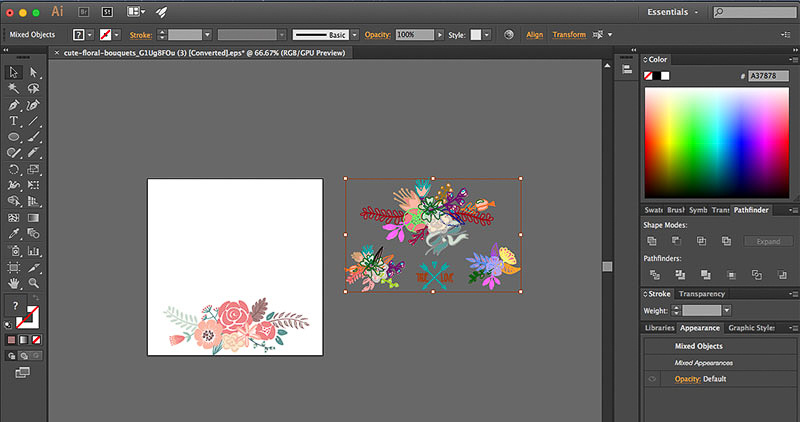Switch to Draw Behind mode
Screen dimensions: 800x422
(x=24, y=356)
